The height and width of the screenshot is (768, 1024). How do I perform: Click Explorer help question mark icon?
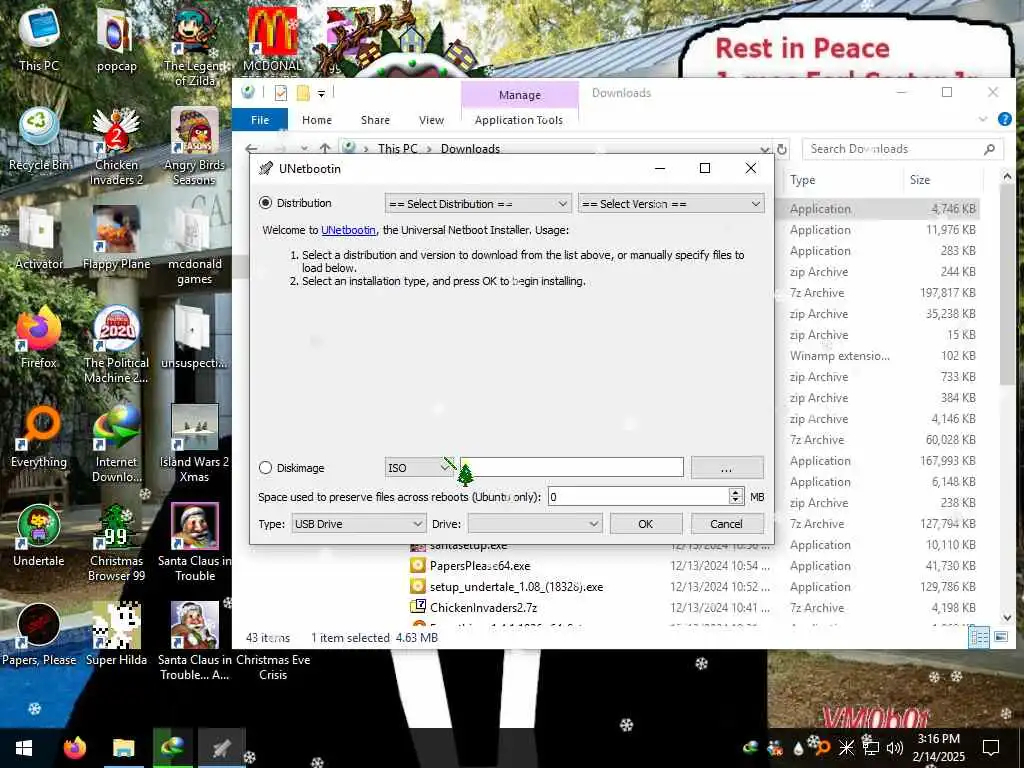(x=1004, y=119)
